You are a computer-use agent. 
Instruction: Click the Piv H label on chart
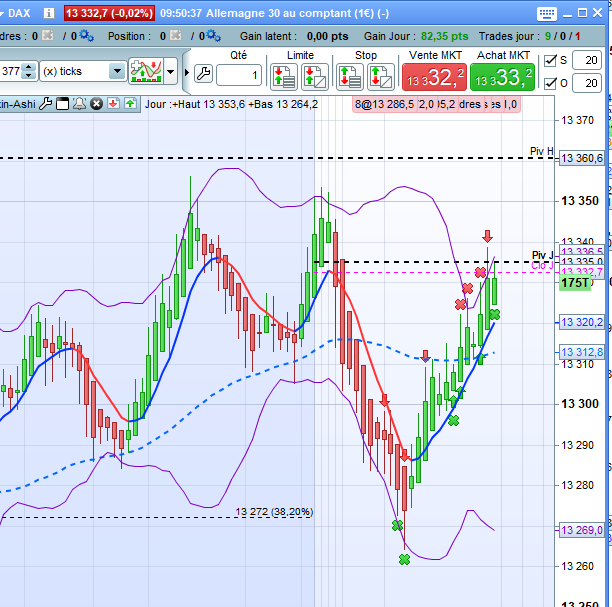[x=541, y=151]
